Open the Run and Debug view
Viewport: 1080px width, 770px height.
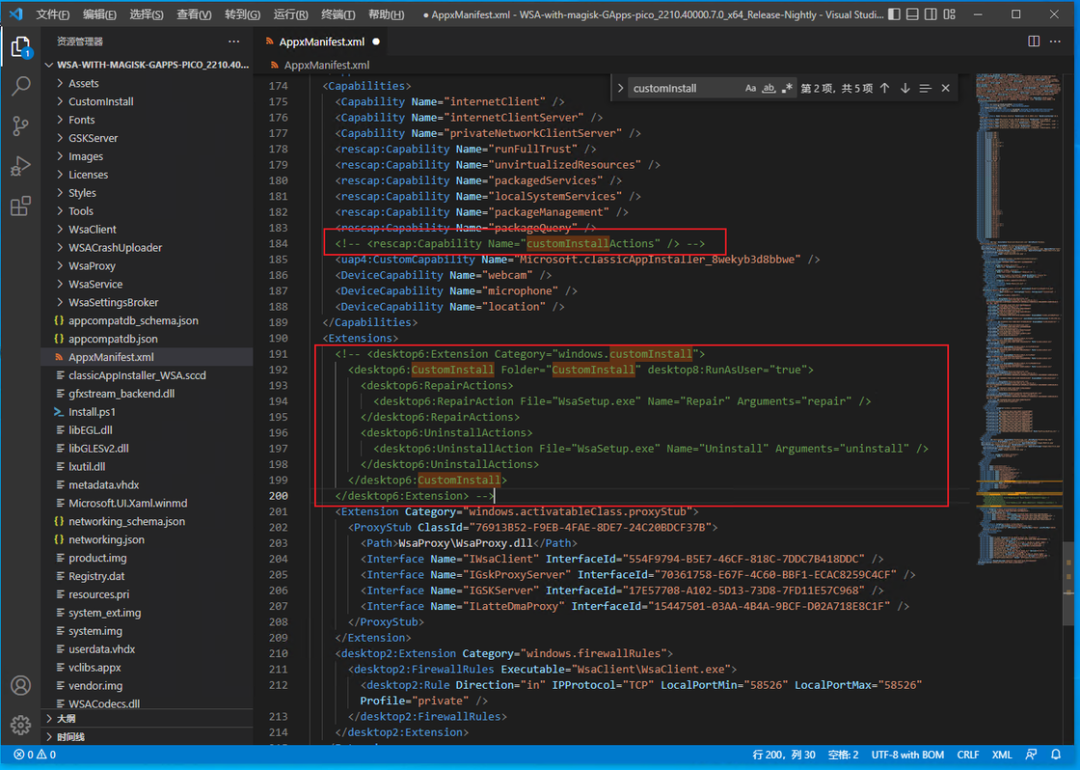point(20,166)
